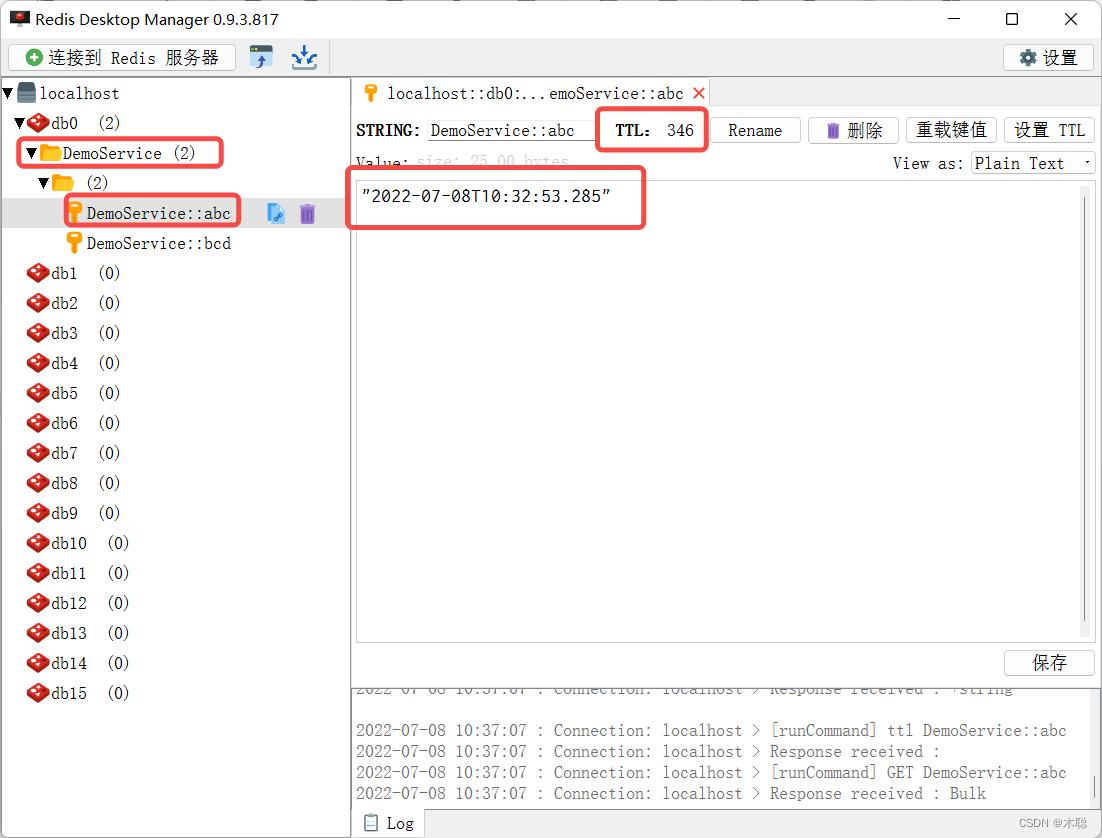Click the value editor vertical scrollbar
1102x838 pixels.
coord(1086,411)
